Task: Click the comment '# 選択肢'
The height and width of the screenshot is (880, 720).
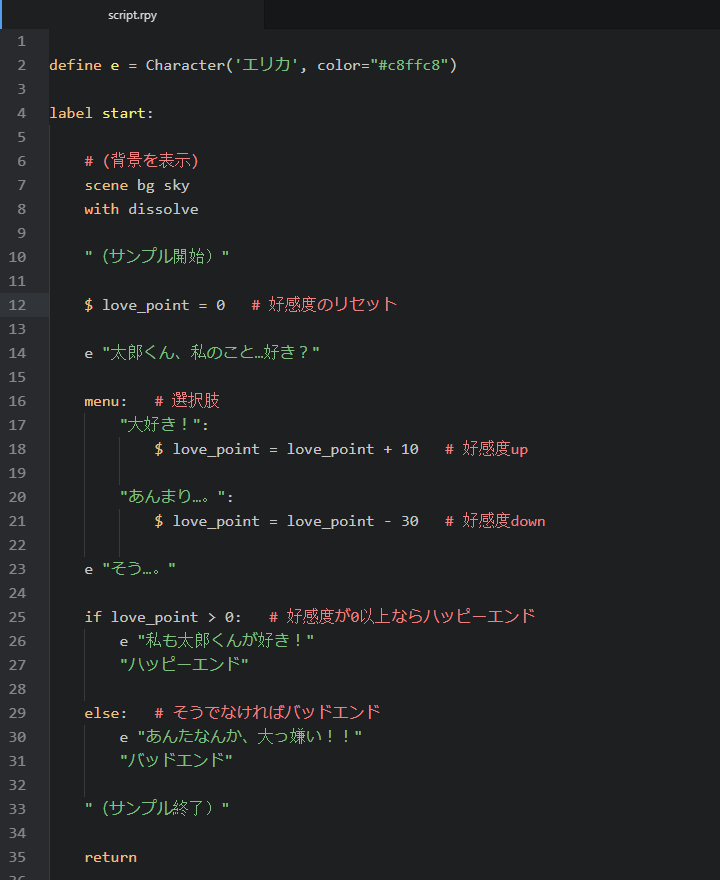Action: click(187, 401)
